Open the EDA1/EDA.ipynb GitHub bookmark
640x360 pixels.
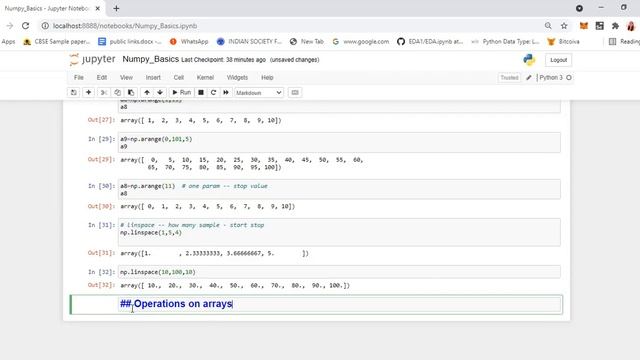pos(430,42)
